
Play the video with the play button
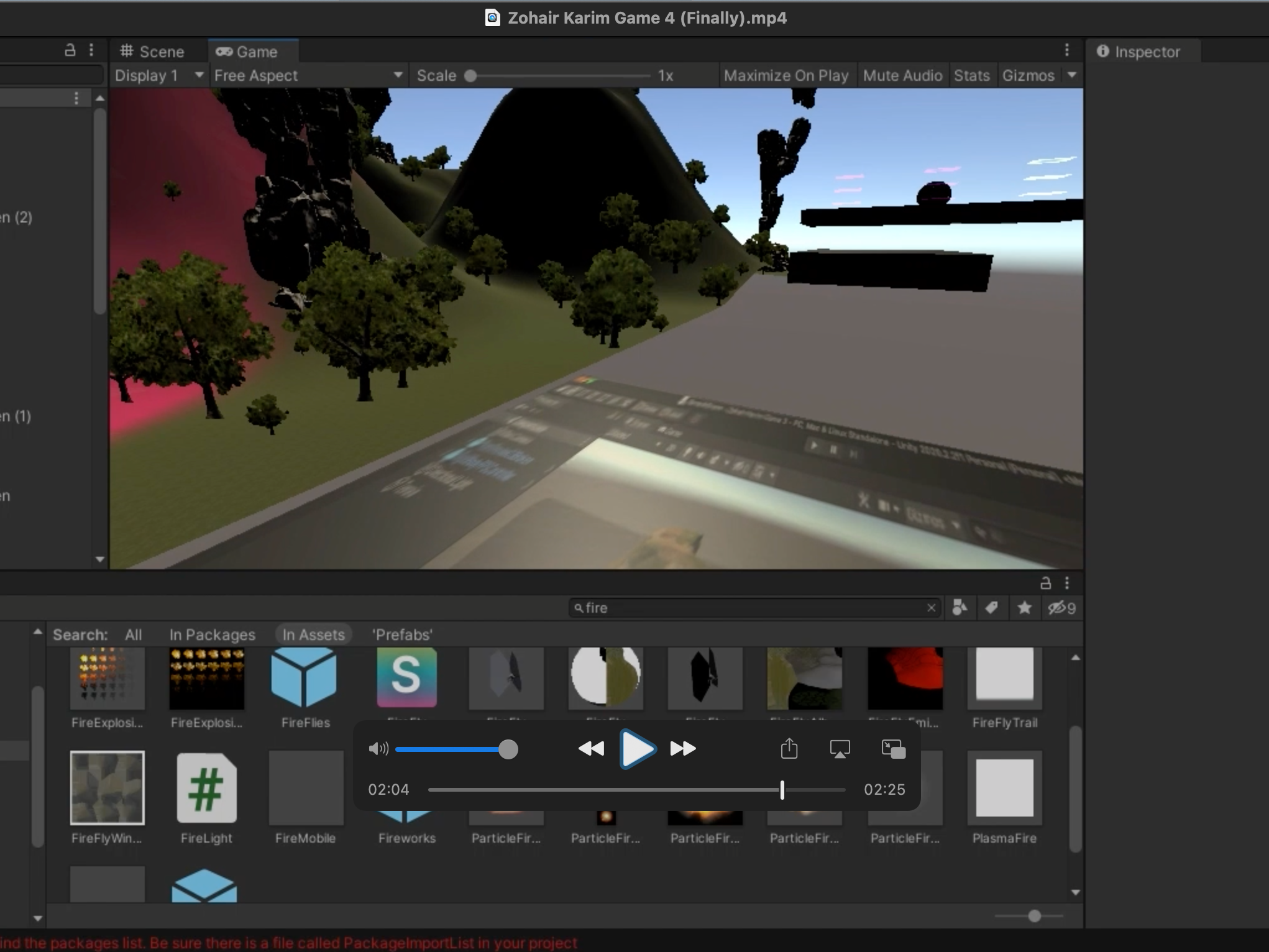click(638, 749)
